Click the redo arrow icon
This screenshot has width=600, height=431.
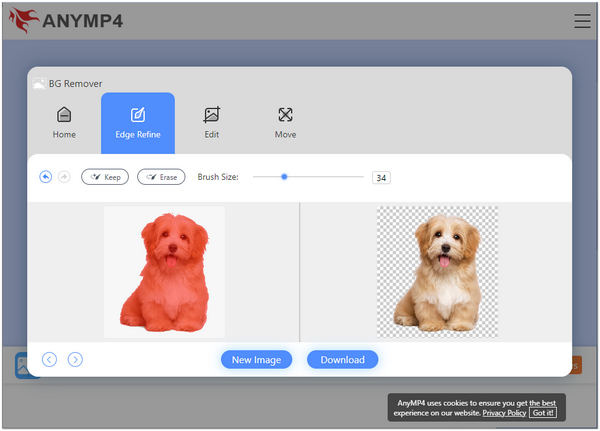tap(64, 177)
